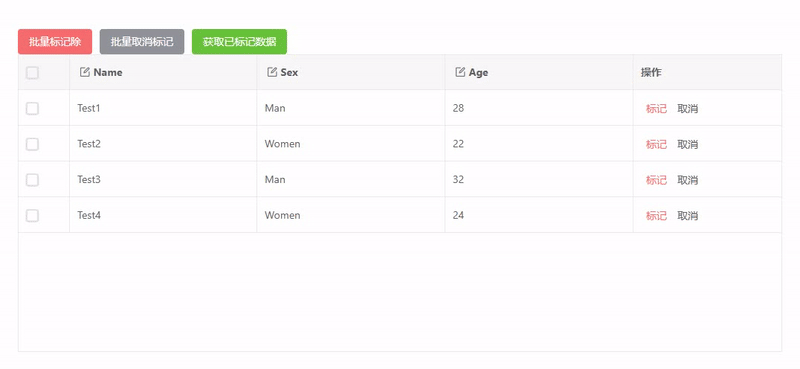Click the edit icon beside Name header
Image resolution: width=800 pixels, height=369 pixels.
tap(85, 72)
